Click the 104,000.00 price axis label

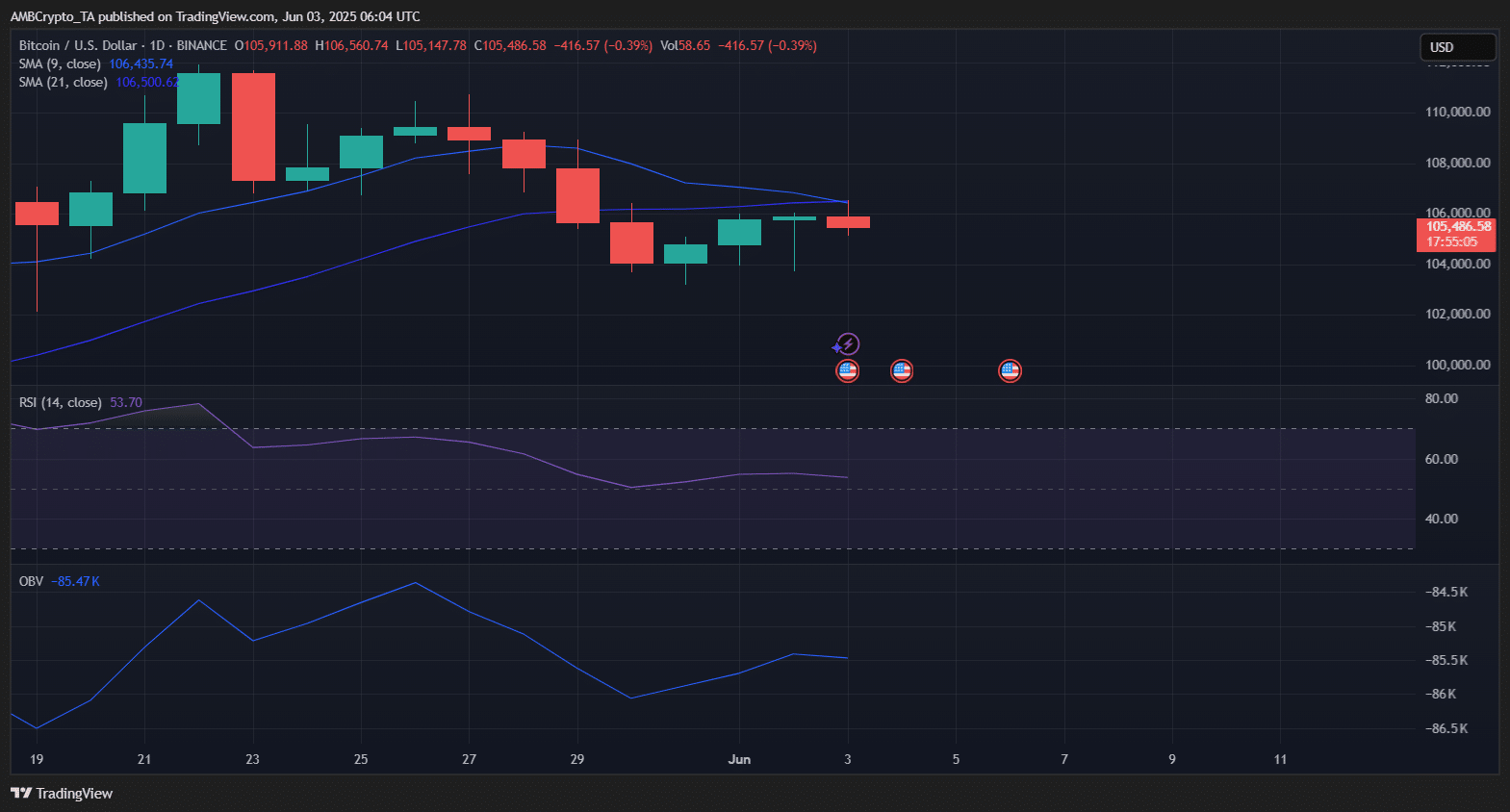point(1457,264)
